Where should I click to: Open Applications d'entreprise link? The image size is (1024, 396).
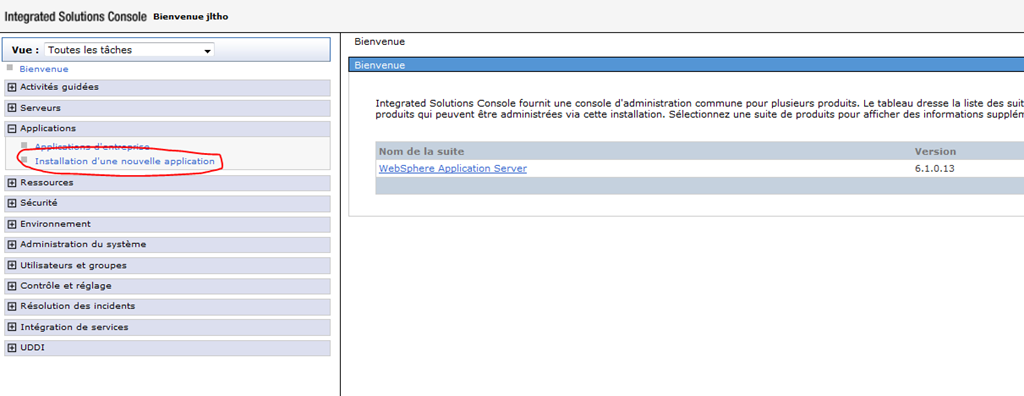pos(92,146)
